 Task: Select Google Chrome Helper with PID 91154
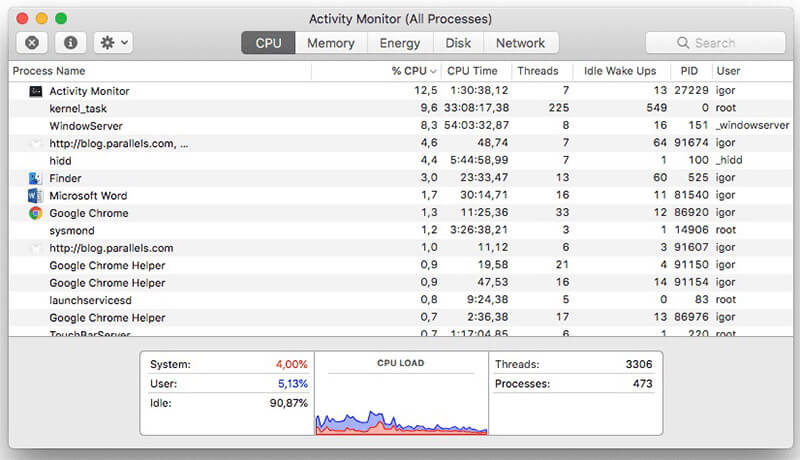pyautogui.click(x=401, y=283)
